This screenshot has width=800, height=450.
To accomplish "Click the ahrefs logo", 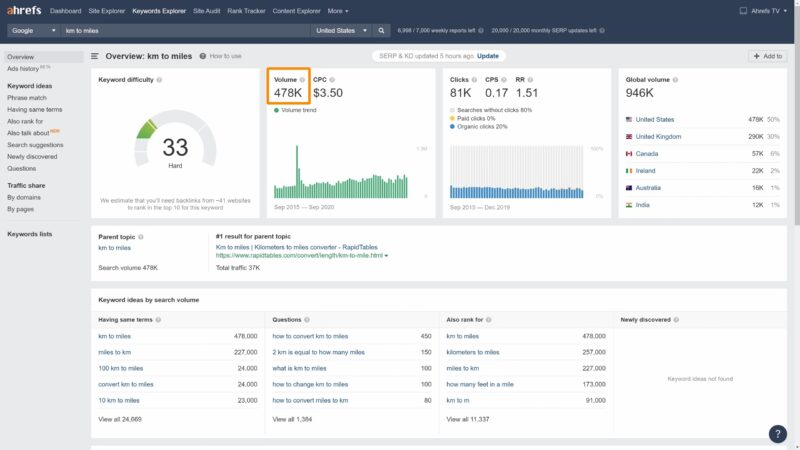I will 24,10.
